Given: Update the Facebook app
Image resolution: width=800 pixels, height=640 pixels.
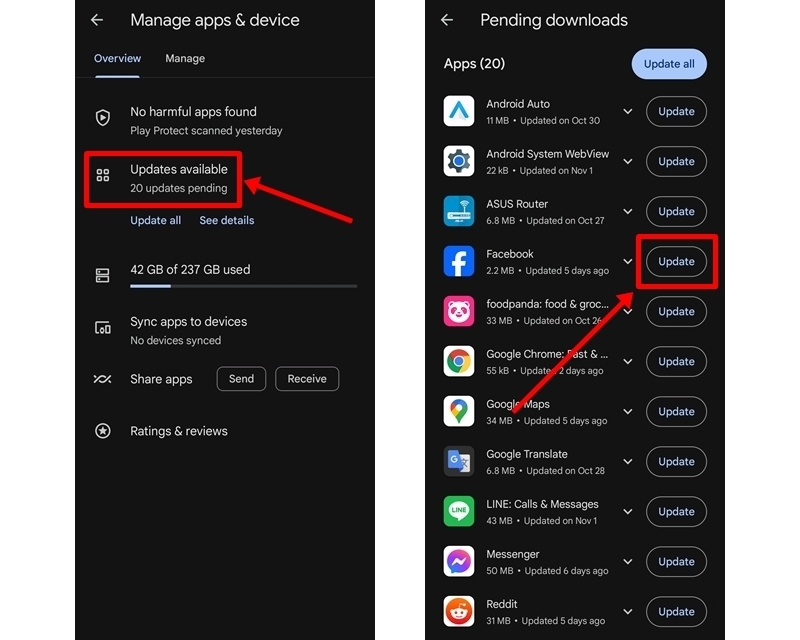Looking at the screenshot, I should click(x=677, y=261).
